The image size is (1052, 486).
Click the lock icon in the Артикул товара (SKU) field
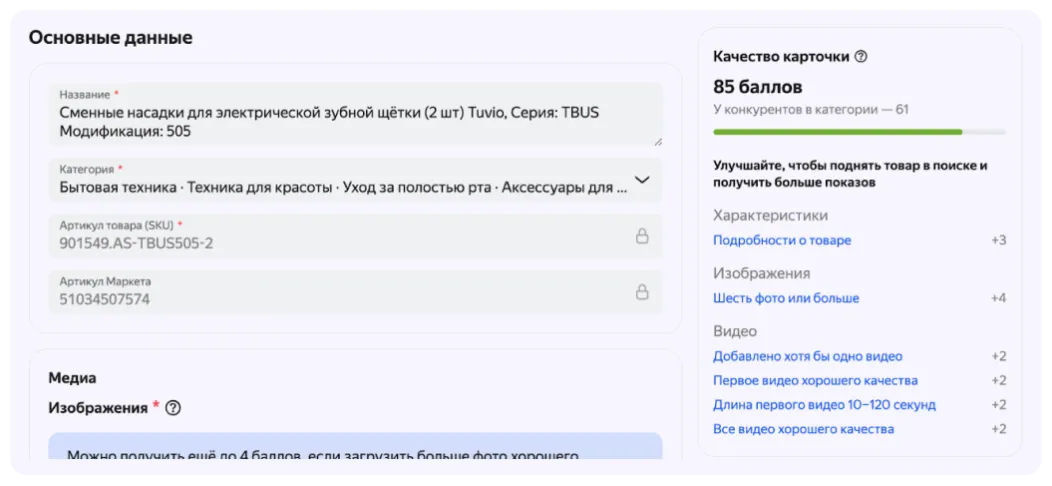[x=642, y=236]
